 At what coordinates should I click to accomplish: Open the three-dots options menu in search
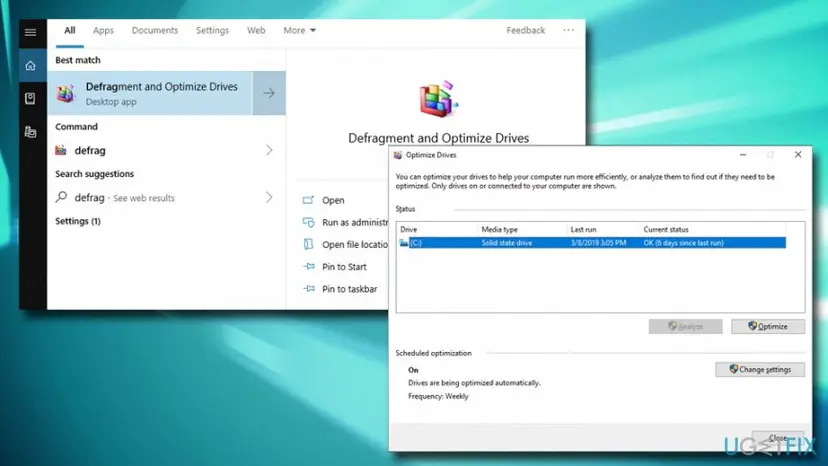[568, 30]
